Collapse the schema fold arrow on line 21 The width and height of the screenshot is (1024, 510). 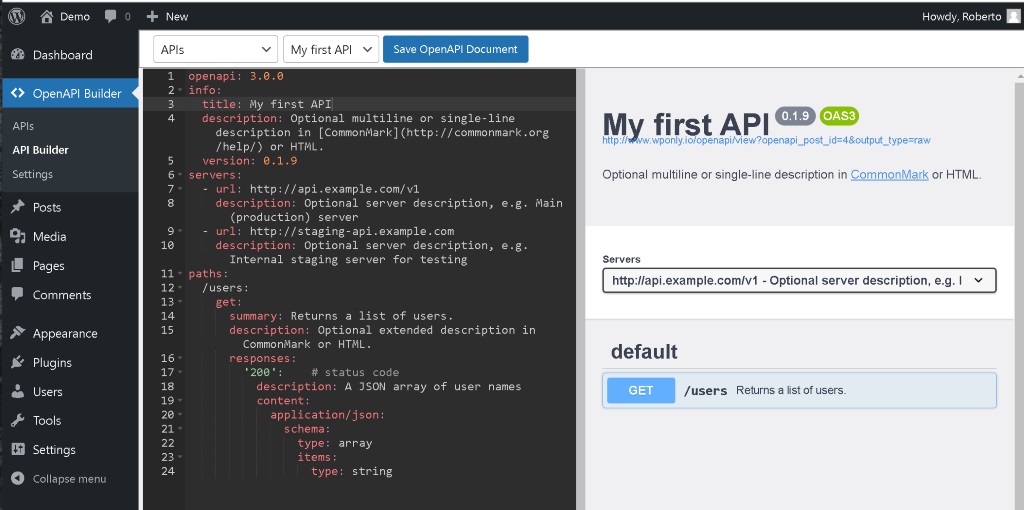(180, 429)
